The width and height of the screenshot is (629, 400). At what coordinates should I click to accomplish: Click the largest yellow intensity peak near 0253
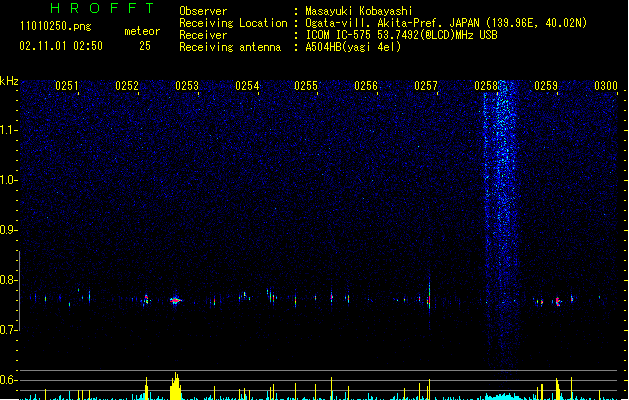pyautogui.click(x=175, y=386)
